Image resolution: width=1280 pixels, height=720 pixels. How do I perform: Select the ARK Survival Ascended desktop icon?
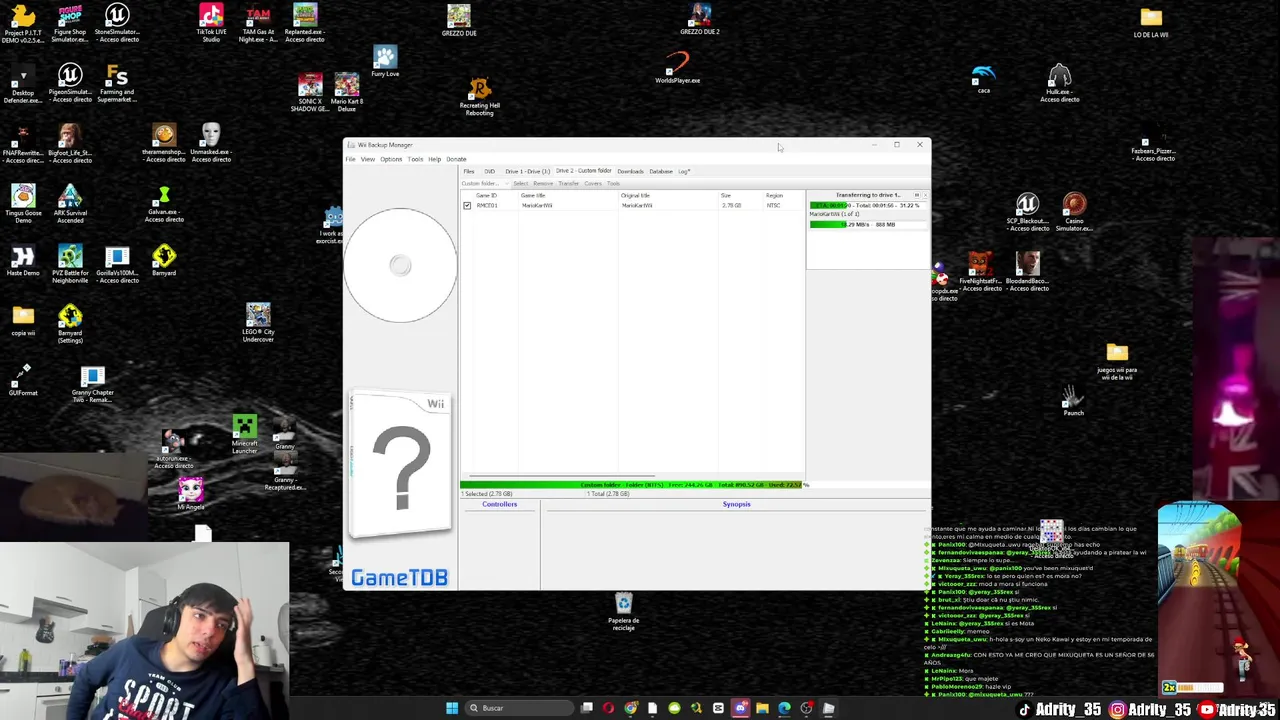(70, 205)
